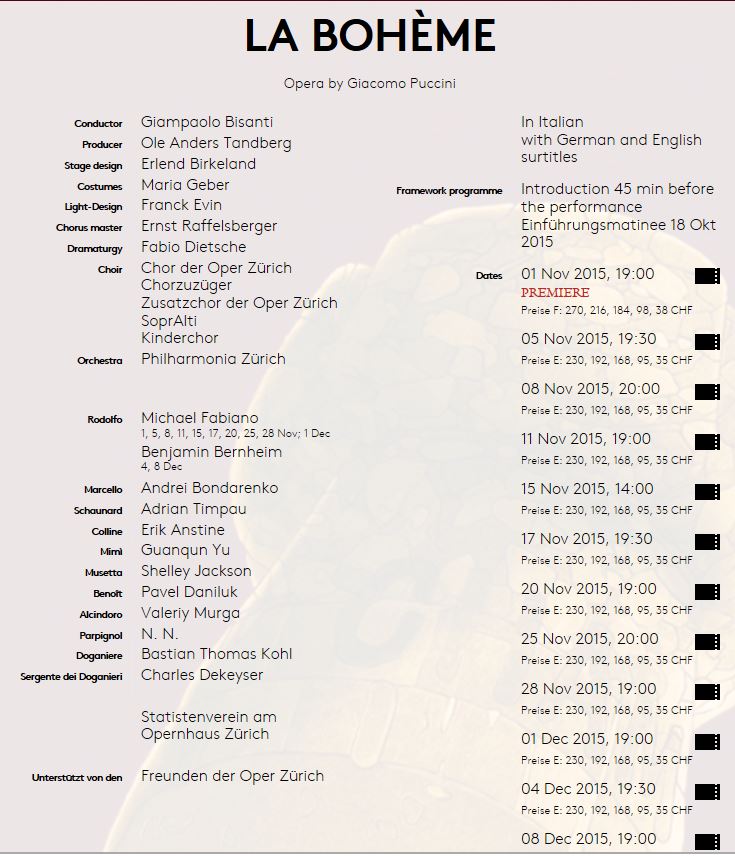The height and width of the screenshot is (856, 735).
Task: Click ticket icon for 01 Dec 2015
Action: click(707, 741)
